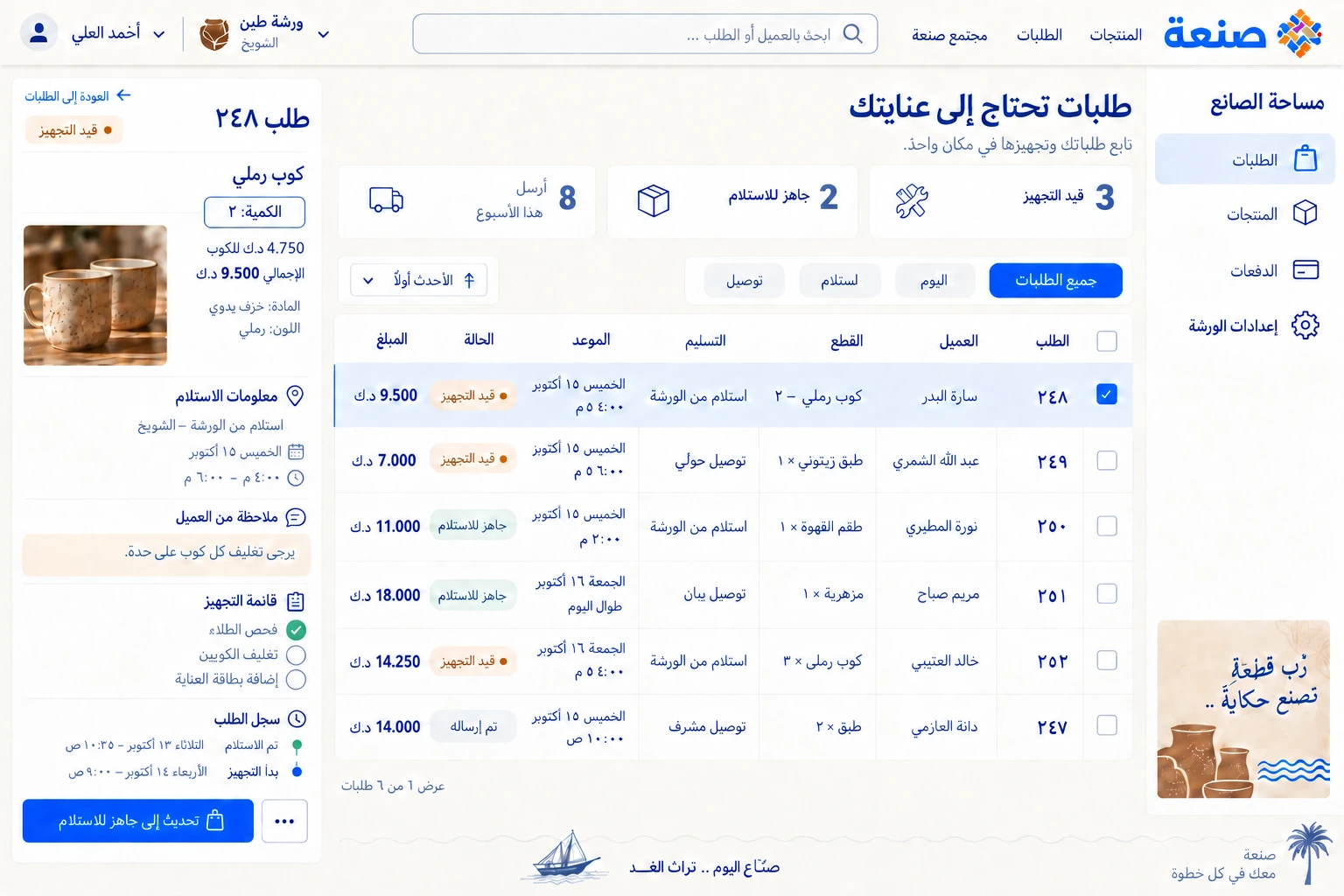Screen dimensions: 1344x896
Task: Click the الدفعات card sidebar icon
Action: tap(1305, 269)
